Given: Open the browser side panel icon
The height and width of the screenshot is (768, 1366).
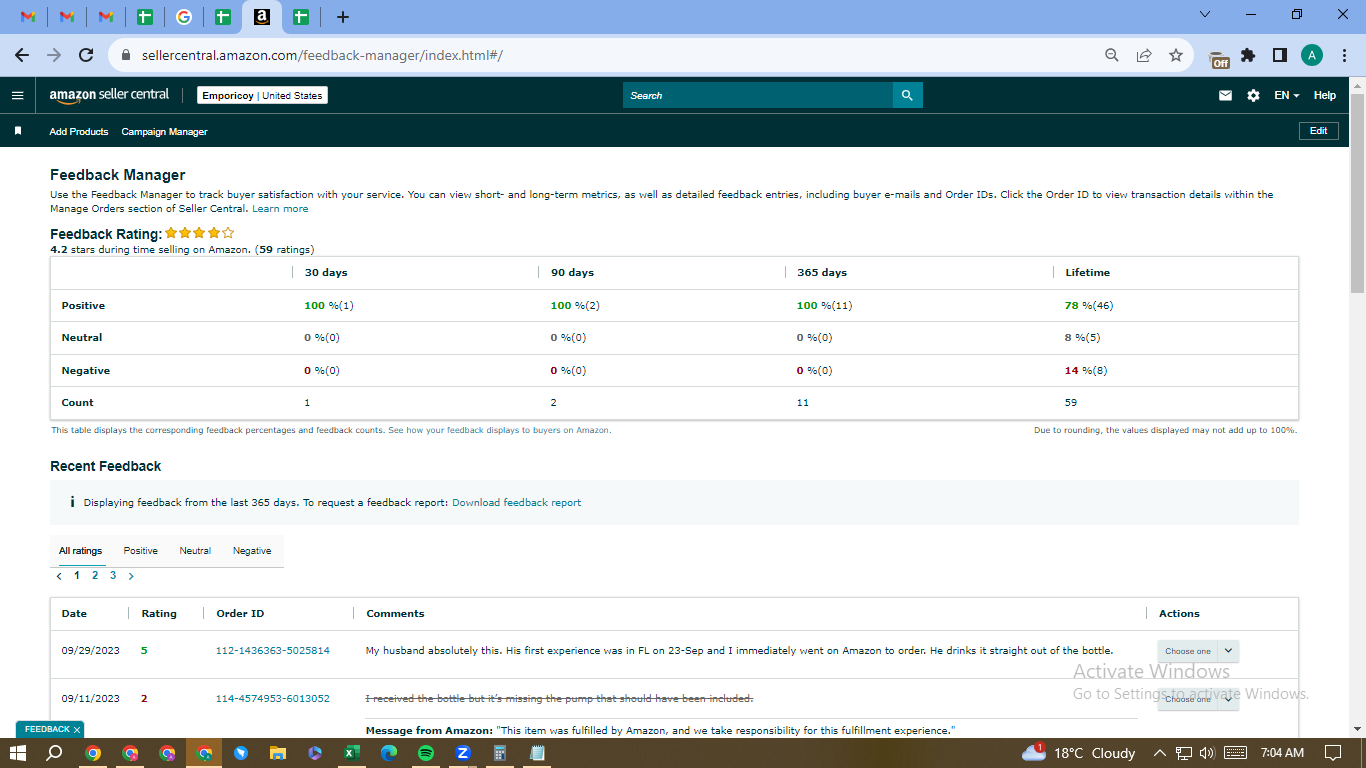Looking at the screenshot, I should pos(1279,55).
